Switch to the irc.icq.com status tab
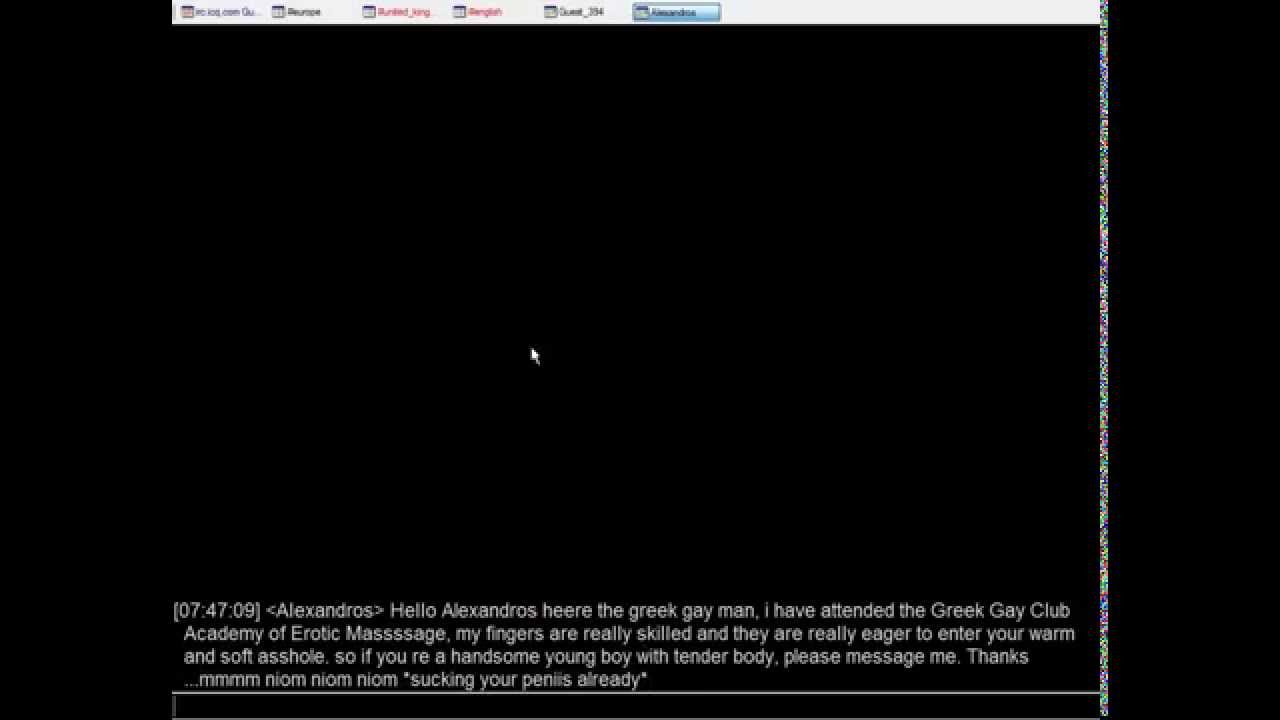Screen dimensions: 1280x720 click(219, 12)
